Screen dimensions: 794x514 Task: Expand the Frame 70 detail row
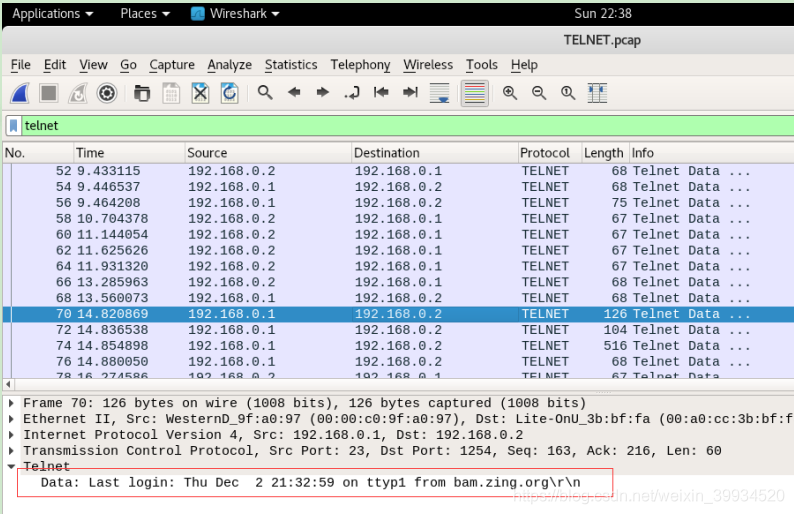11,403
